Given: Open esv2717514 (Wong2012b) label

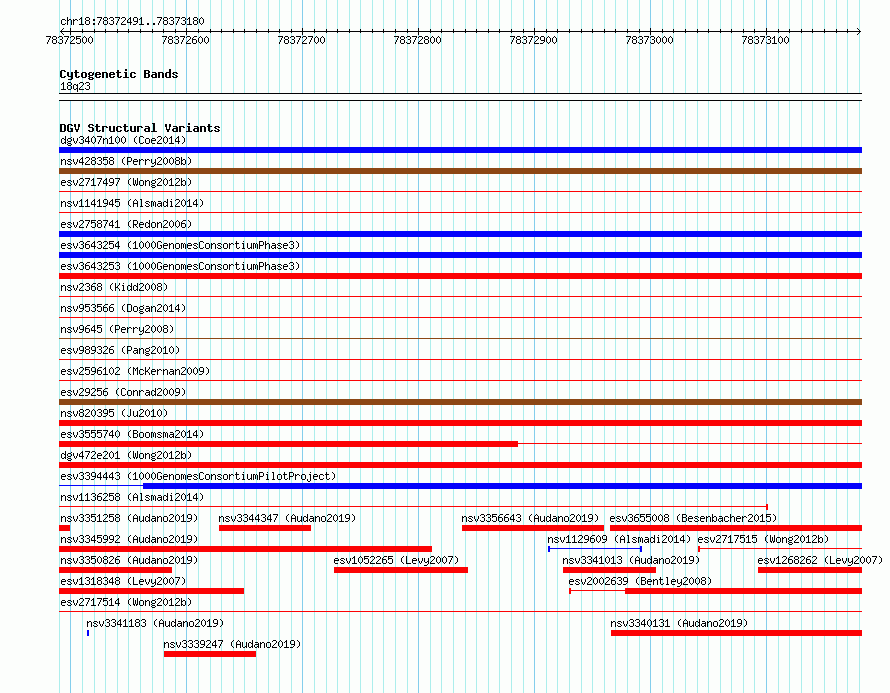Looking at the screenshot, I should click(x=126, y=602).
